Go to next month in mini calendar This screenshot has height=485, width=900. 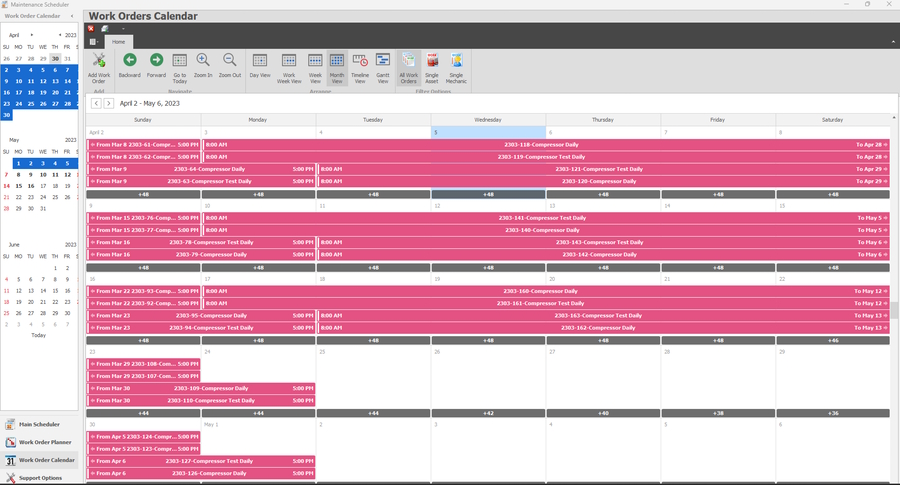pos(32,35)
